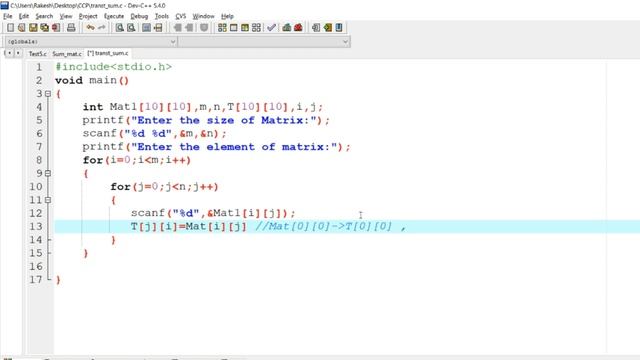The image size is (640, 360).
Task: Open the Execute menu
Action: [114, 16]
